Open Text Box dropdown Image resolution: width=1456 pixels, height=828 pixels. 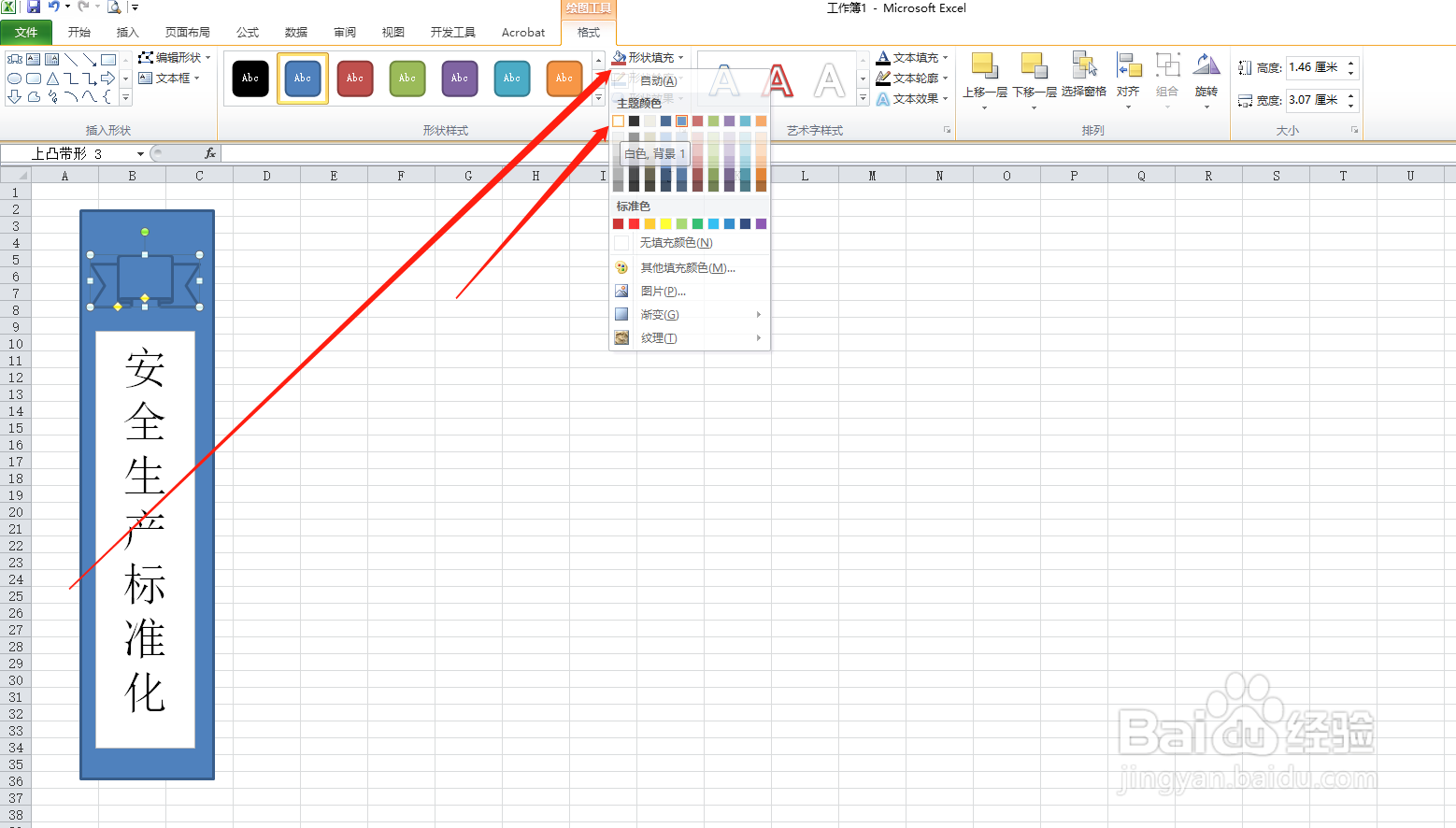(169, 79)
